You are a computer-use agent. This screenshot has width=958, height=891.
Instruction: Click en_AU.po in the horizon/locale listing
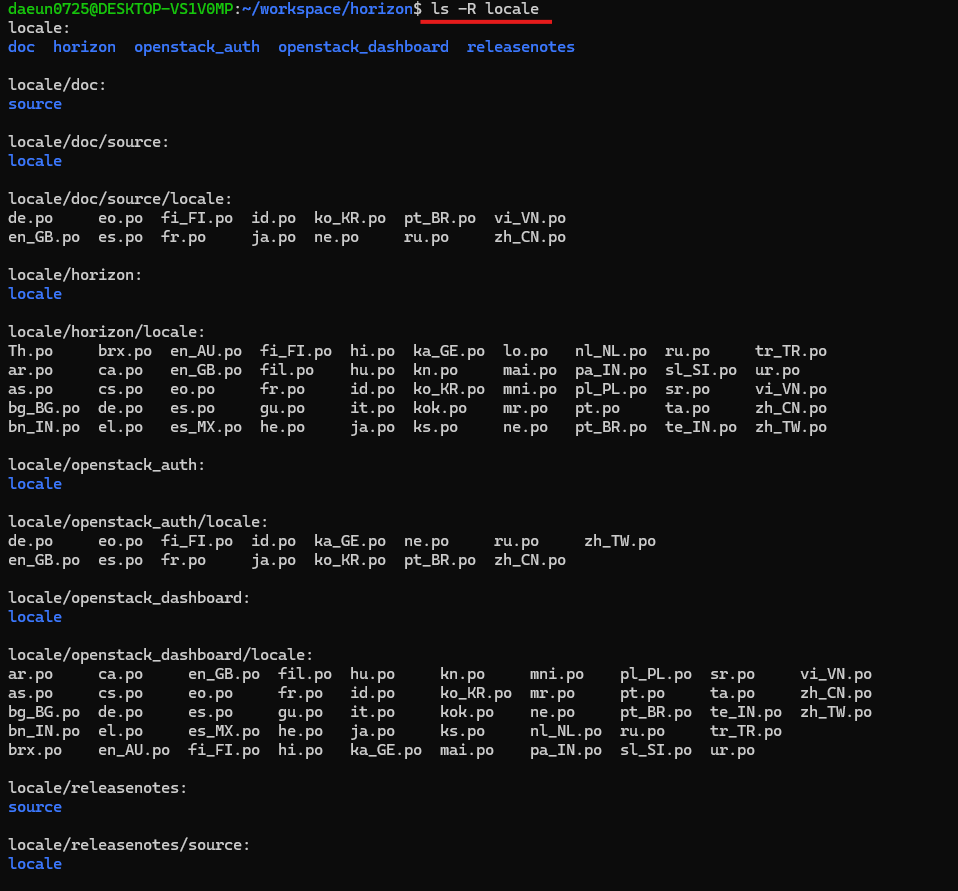point(206,351)
